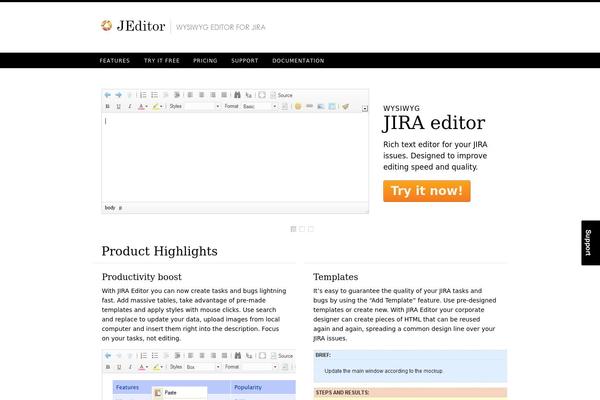Click the JEditor title text
Image resolution: width=600 pixels, height=400 pixels.
[141, 26]
